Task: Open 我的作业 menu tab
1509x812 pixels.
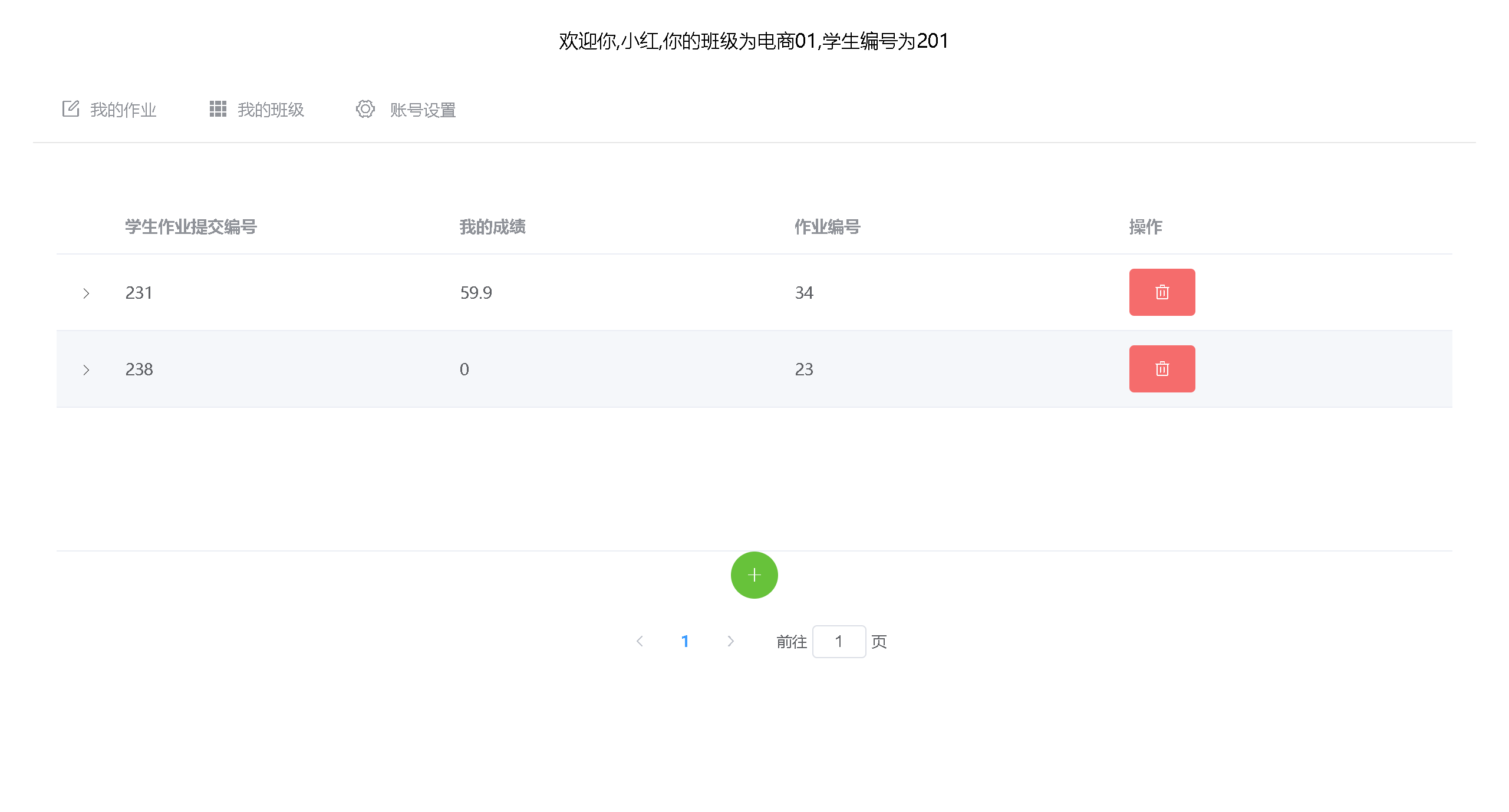Action: pos(123,110)
